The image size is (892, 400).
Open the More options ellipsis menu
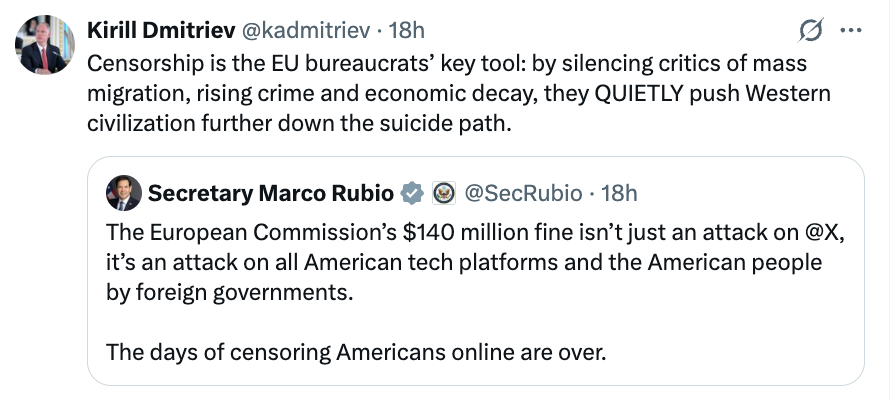click(850, 31)
